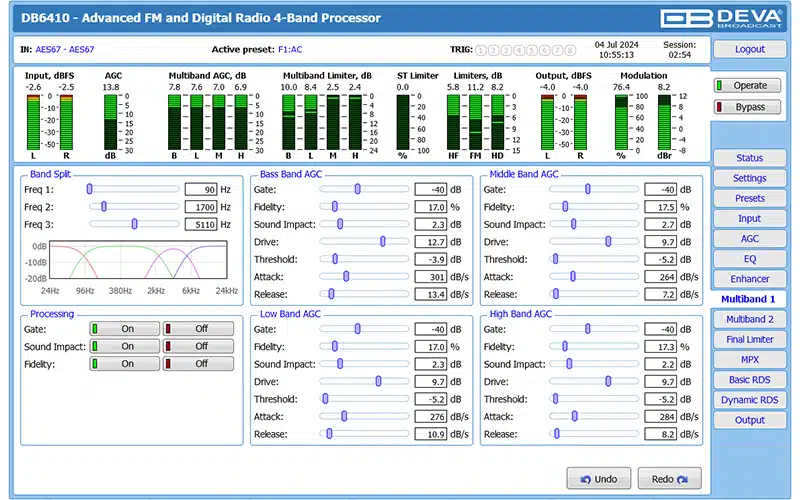The image size is (800, 500).
Task: Select the Multiband 1 tab
Action: 748,299
